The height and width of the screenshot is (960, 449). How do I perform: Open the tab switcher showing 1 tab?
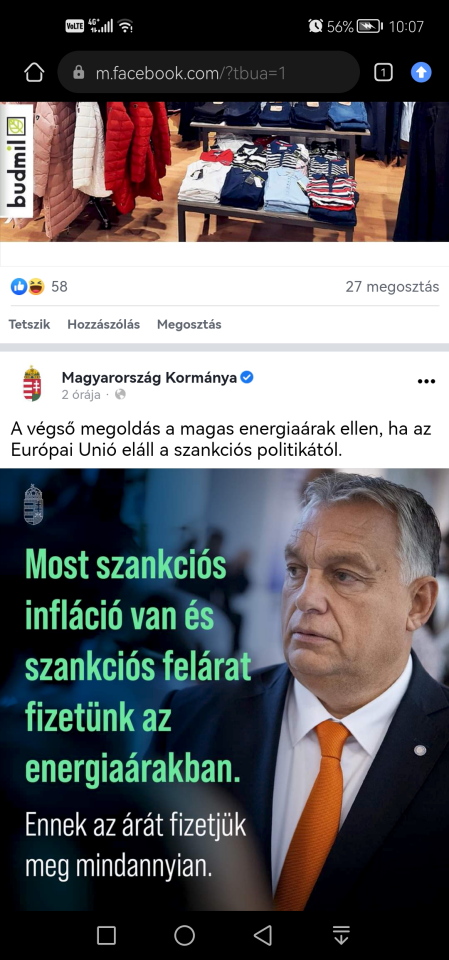383,73
